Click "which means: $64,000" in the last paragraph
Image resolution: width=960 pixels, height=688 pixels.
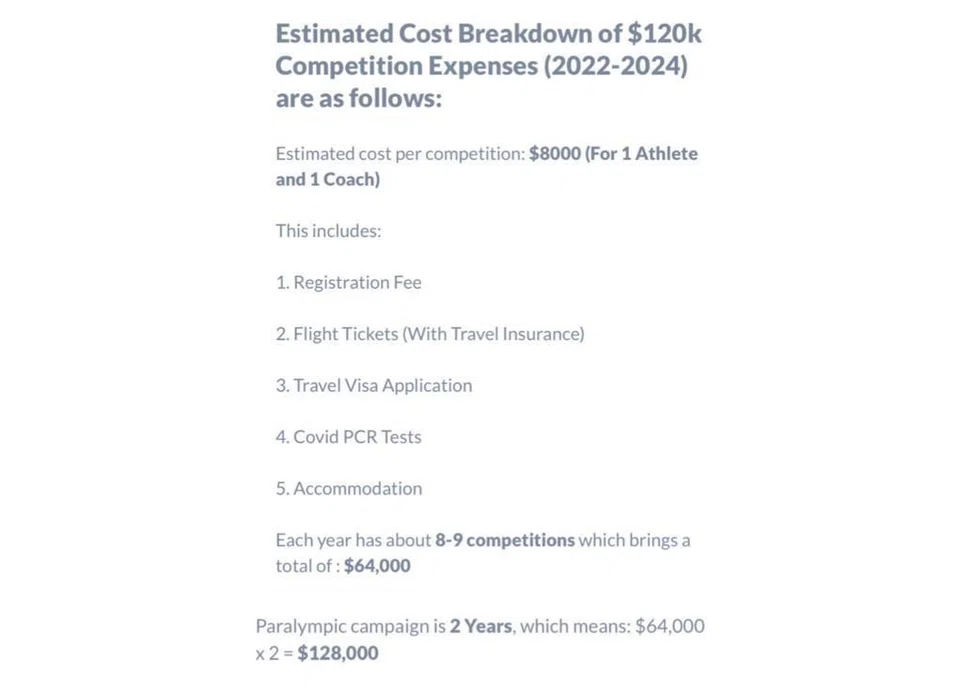(612, 627)
